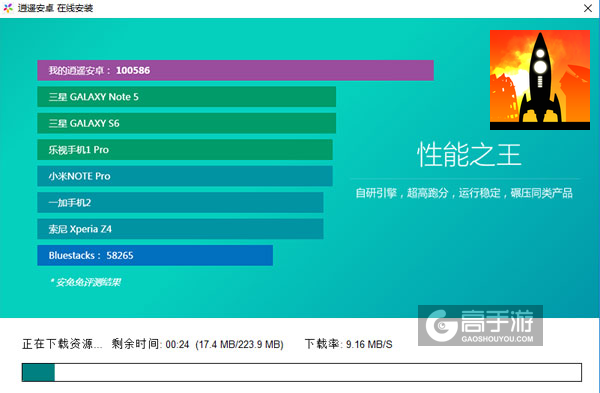600x393 pixels.
Task: Select the 索尼 Xperia Z4 bar
Action: [x=180, y=228]
